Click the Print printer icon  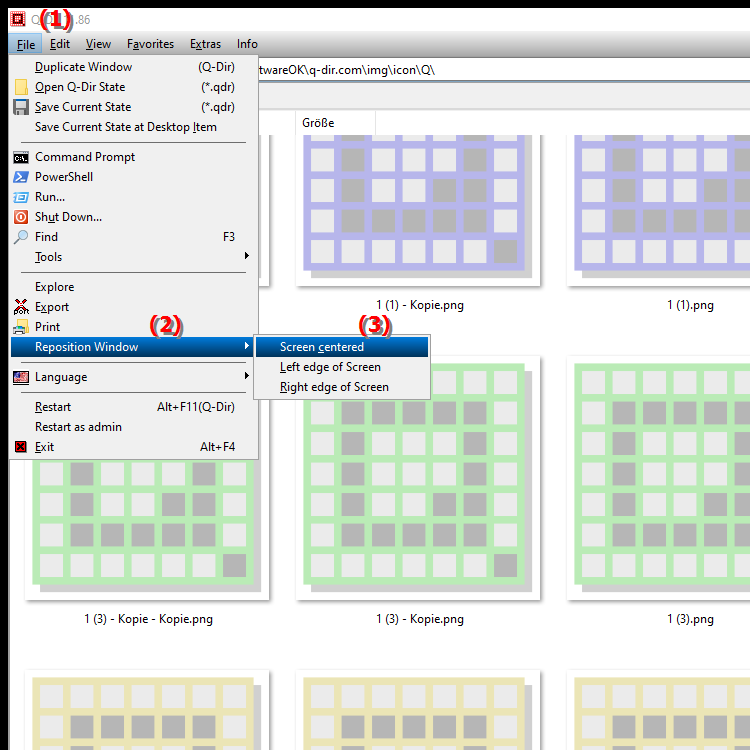click(21, 327)
